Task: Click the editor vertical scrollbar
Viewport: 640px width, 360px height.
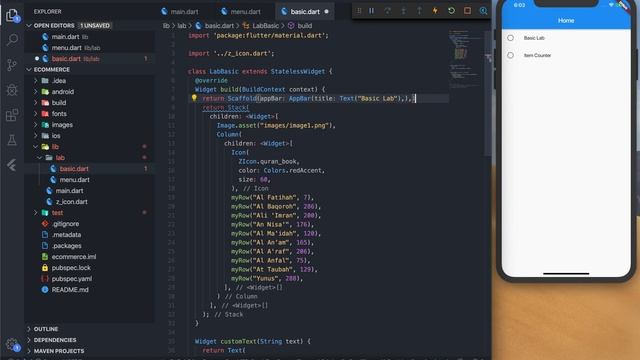Action: (488, 94)
